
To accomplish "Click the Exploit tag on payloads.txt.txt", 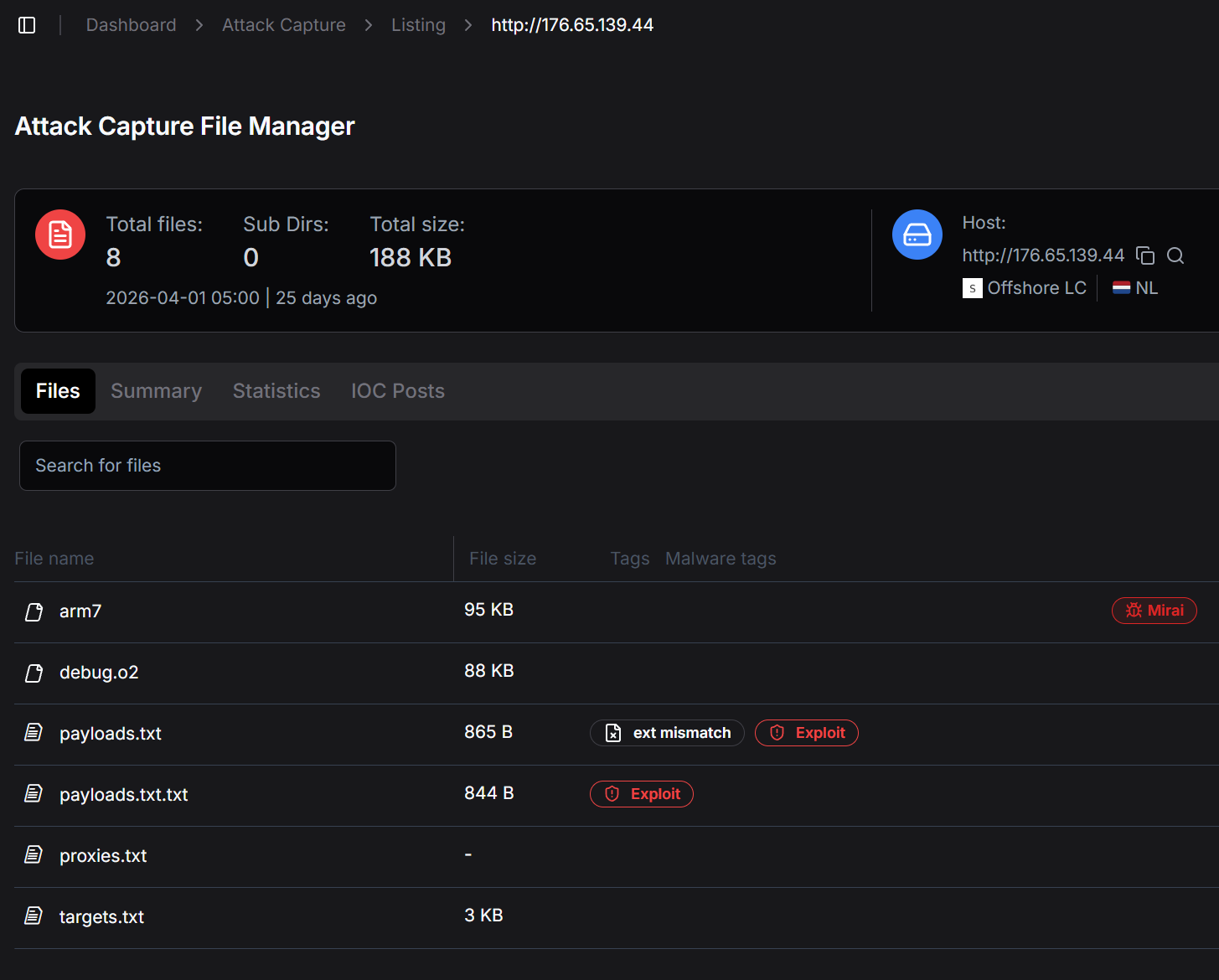I will click(x=641, y=794).
